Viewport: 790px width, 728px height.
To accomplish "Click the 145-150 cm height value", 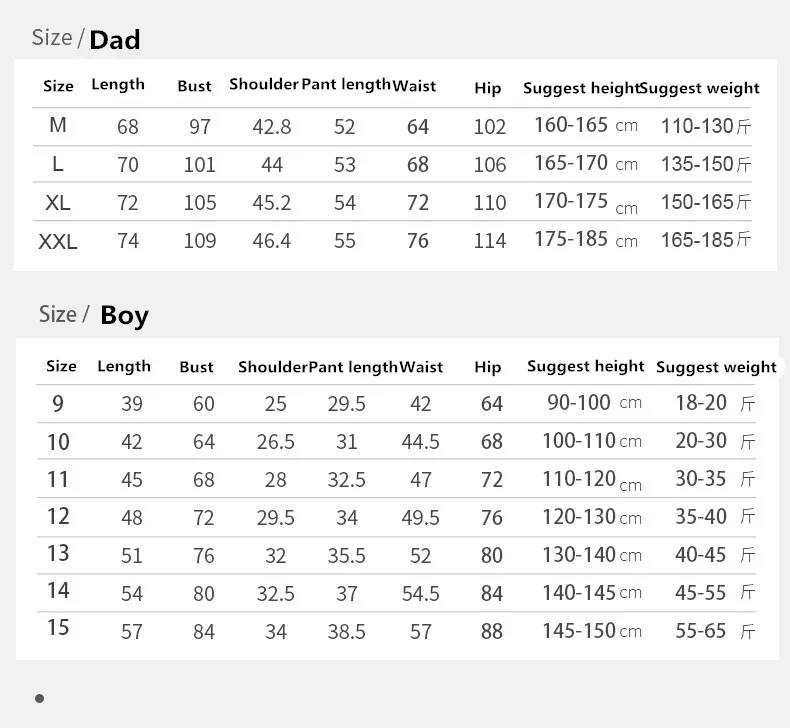I will coord(591,631).
